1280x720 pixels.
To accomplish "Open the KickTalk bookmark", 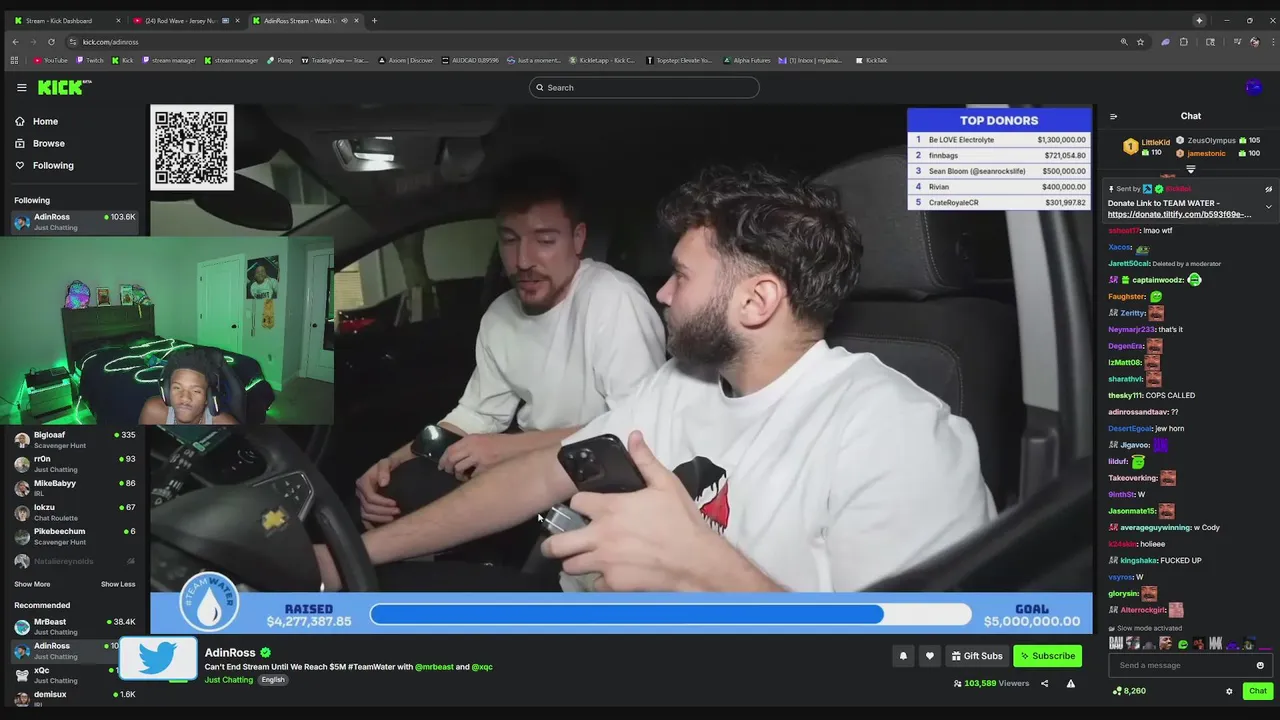I will point(871,60).
